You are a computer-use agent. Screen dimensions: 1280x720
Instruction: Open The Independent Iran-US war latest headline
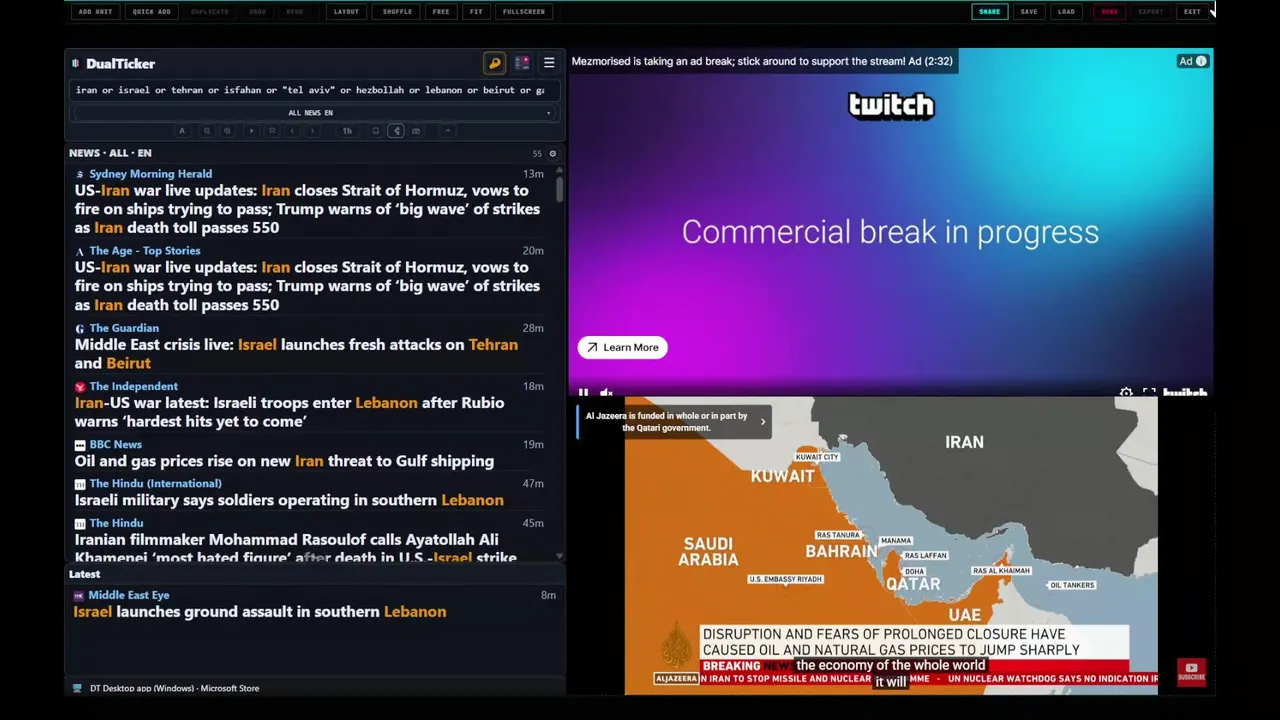tap(290, 412)
